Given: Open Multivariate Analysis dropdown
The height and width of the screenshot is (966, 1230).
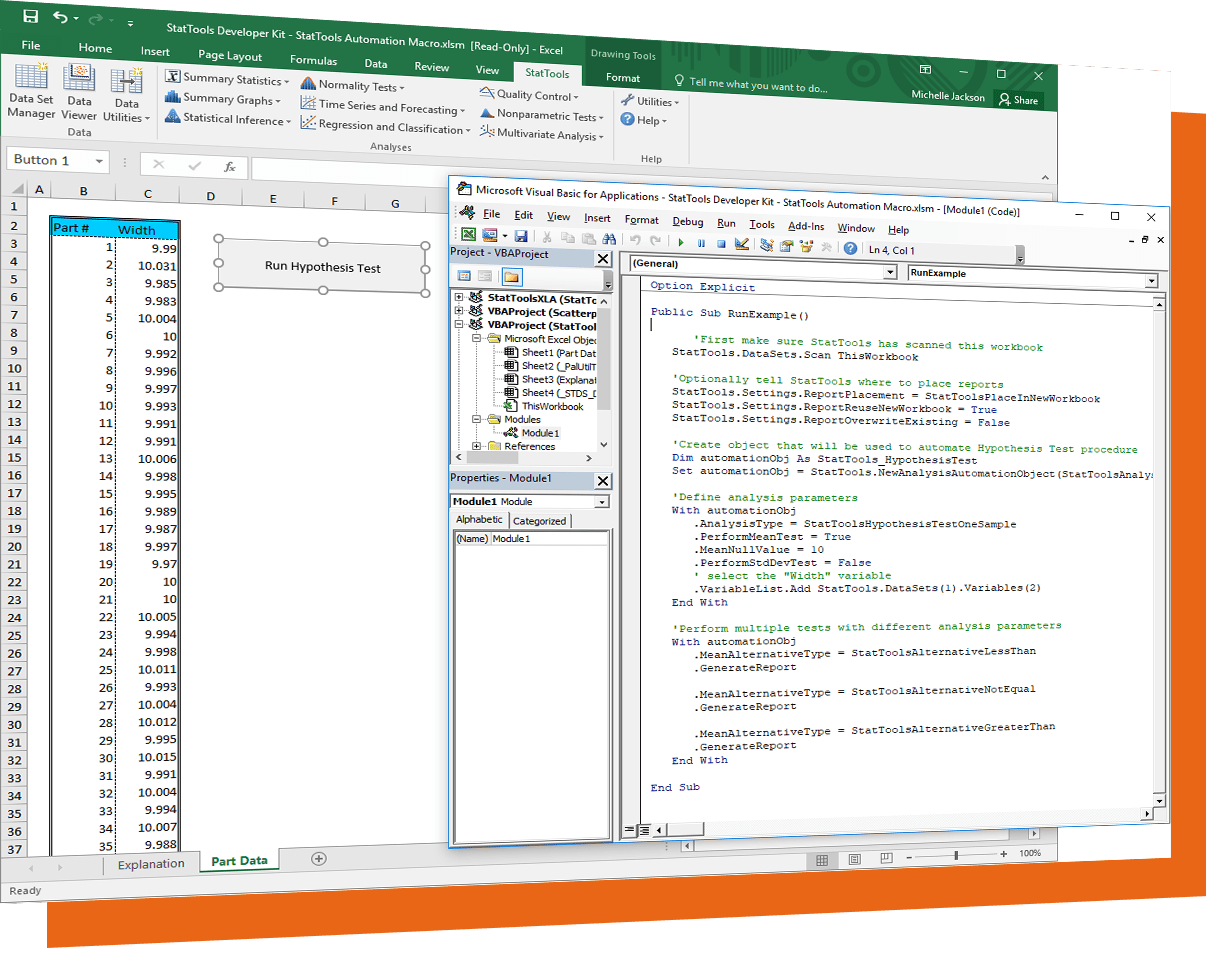Looking at the screenshot, I should coord(541,135).
